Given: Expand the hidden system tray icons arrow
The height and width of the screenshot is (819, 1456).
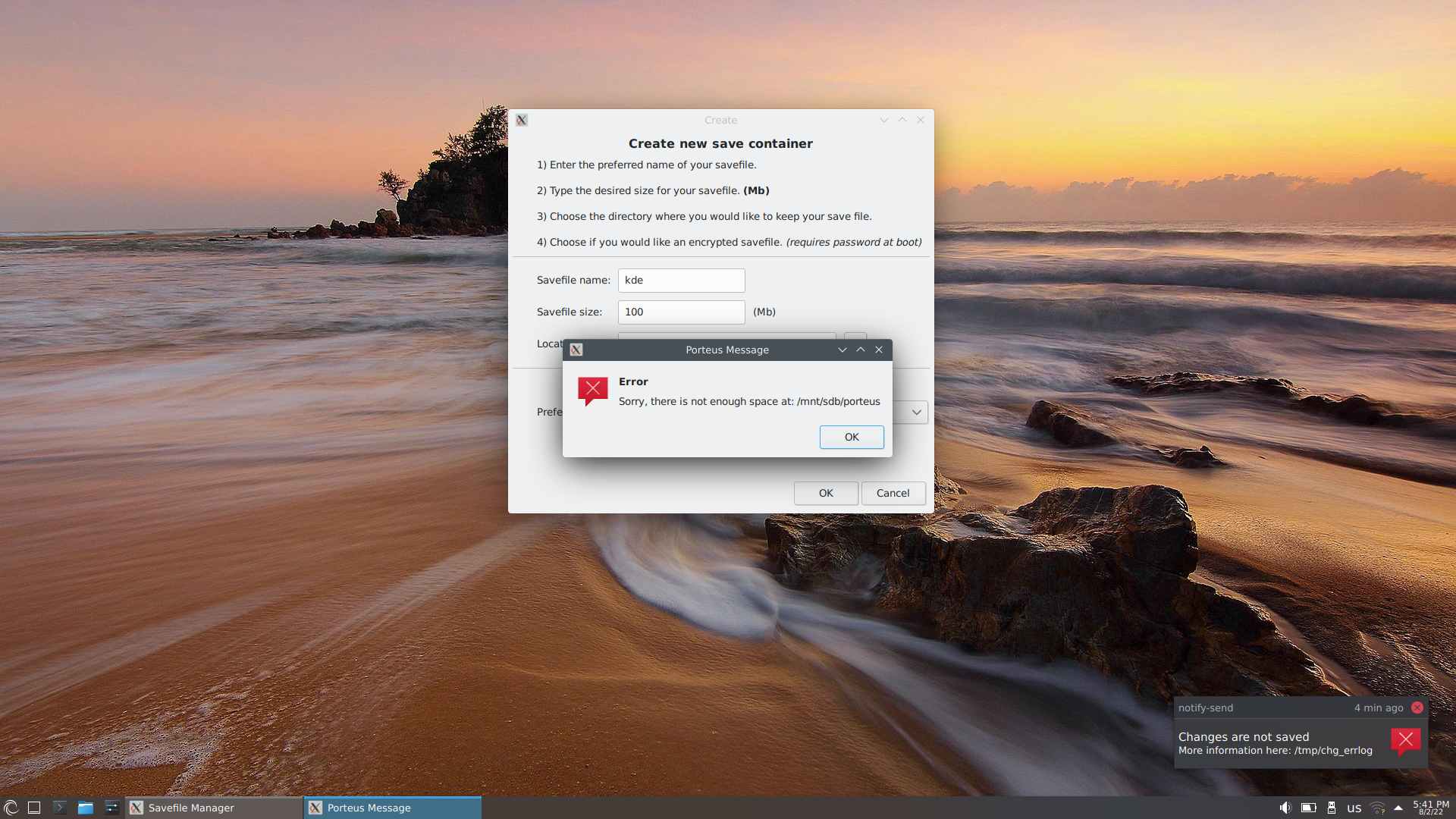Looking at the screenshot, I should pyautogui.click(x=1398, y=808).
